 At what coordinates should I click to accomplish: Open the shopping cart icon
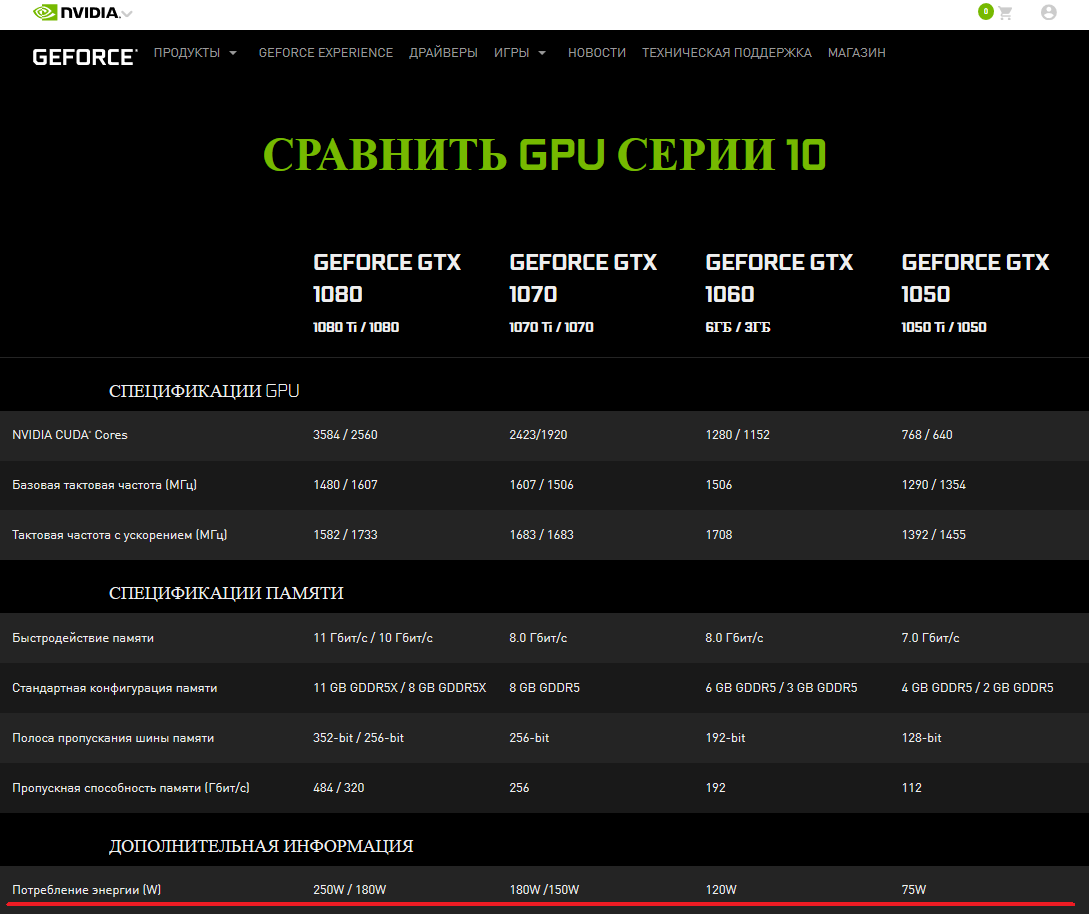(x=1005, y=13)
